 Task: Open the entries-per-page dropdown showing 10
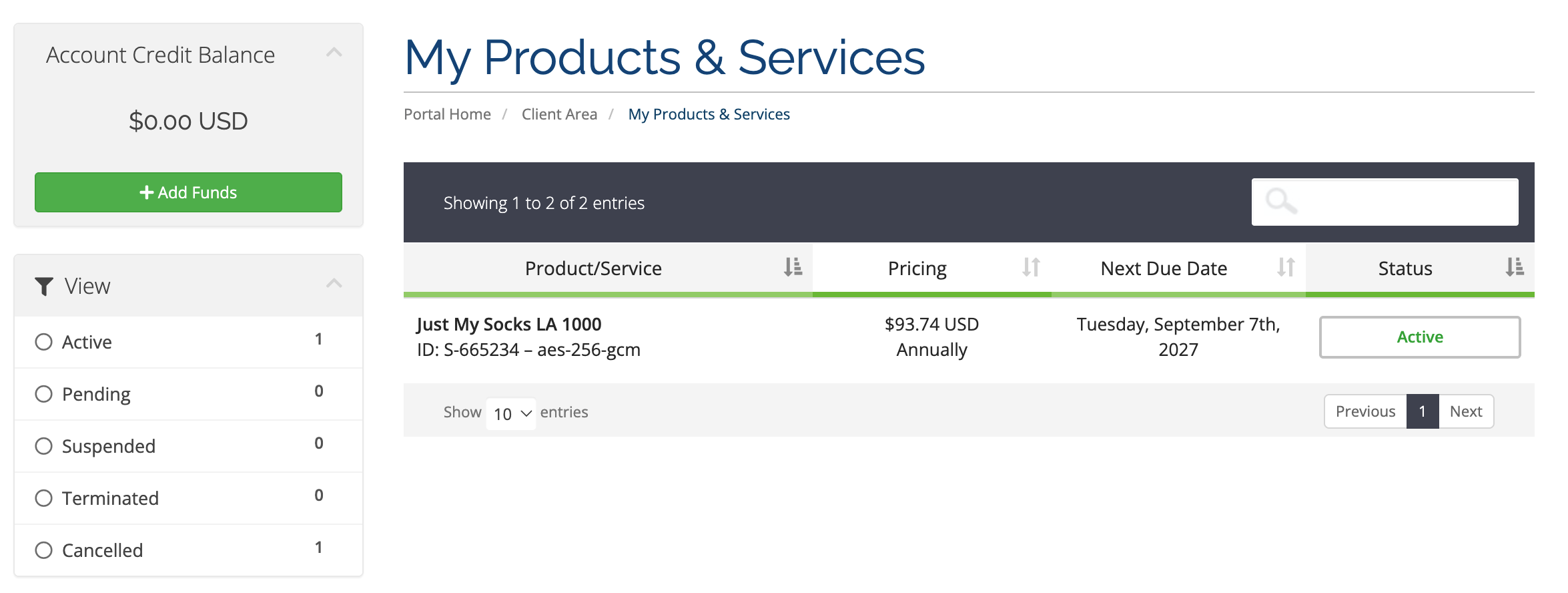[x=511, y=413]
